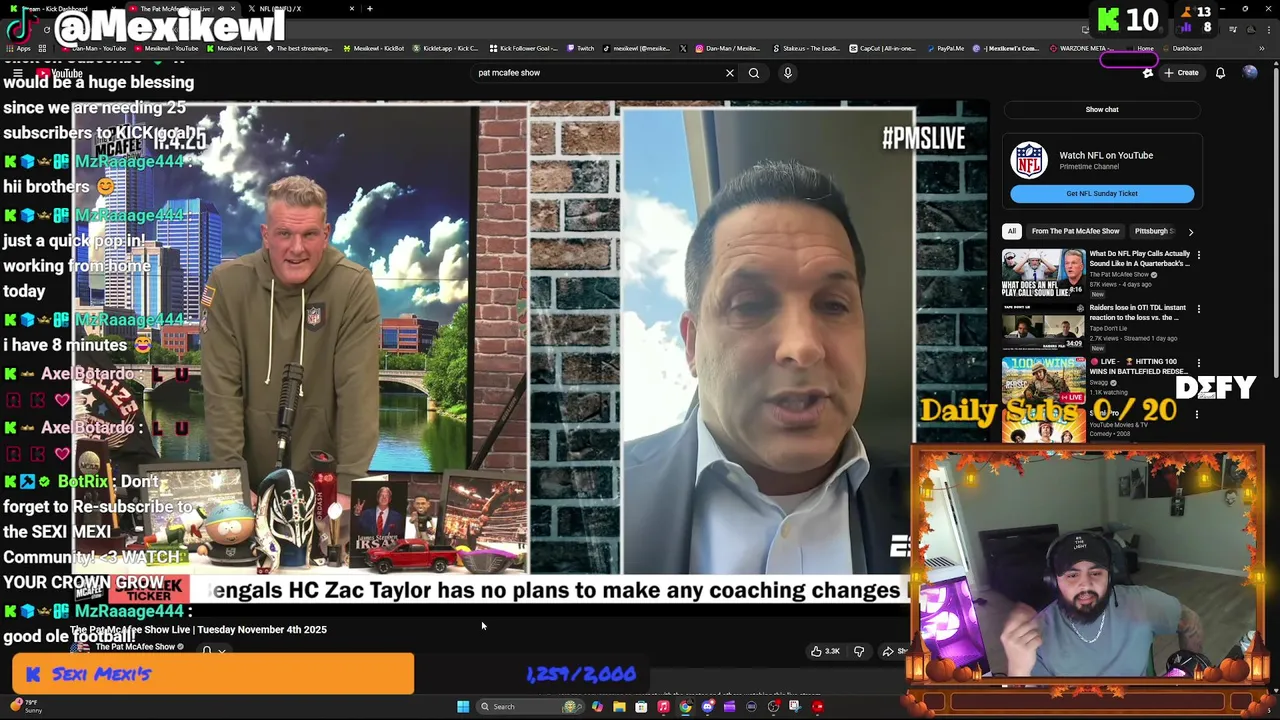Open PayPal.Me bookmark

pos(945,48)
